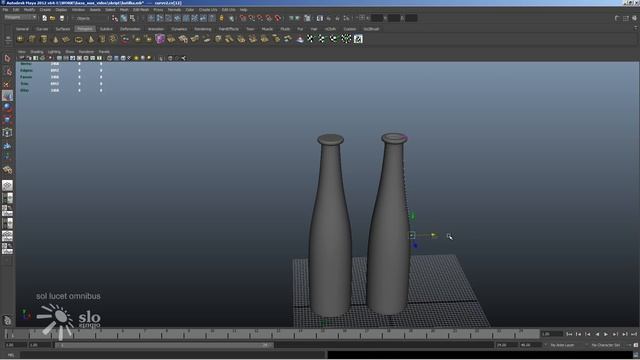
Task: Click the current frame field
Action: [551, 334]
